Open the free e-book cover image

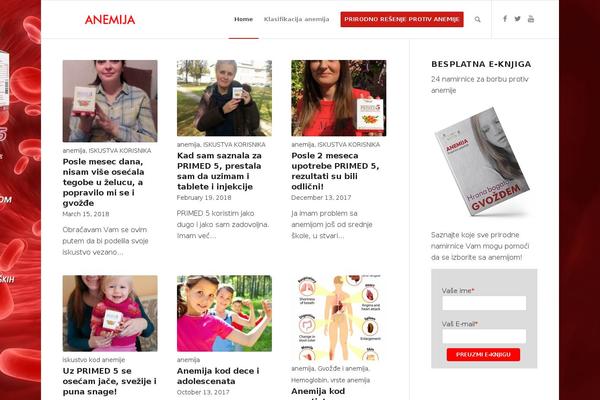tap(482, 162)
